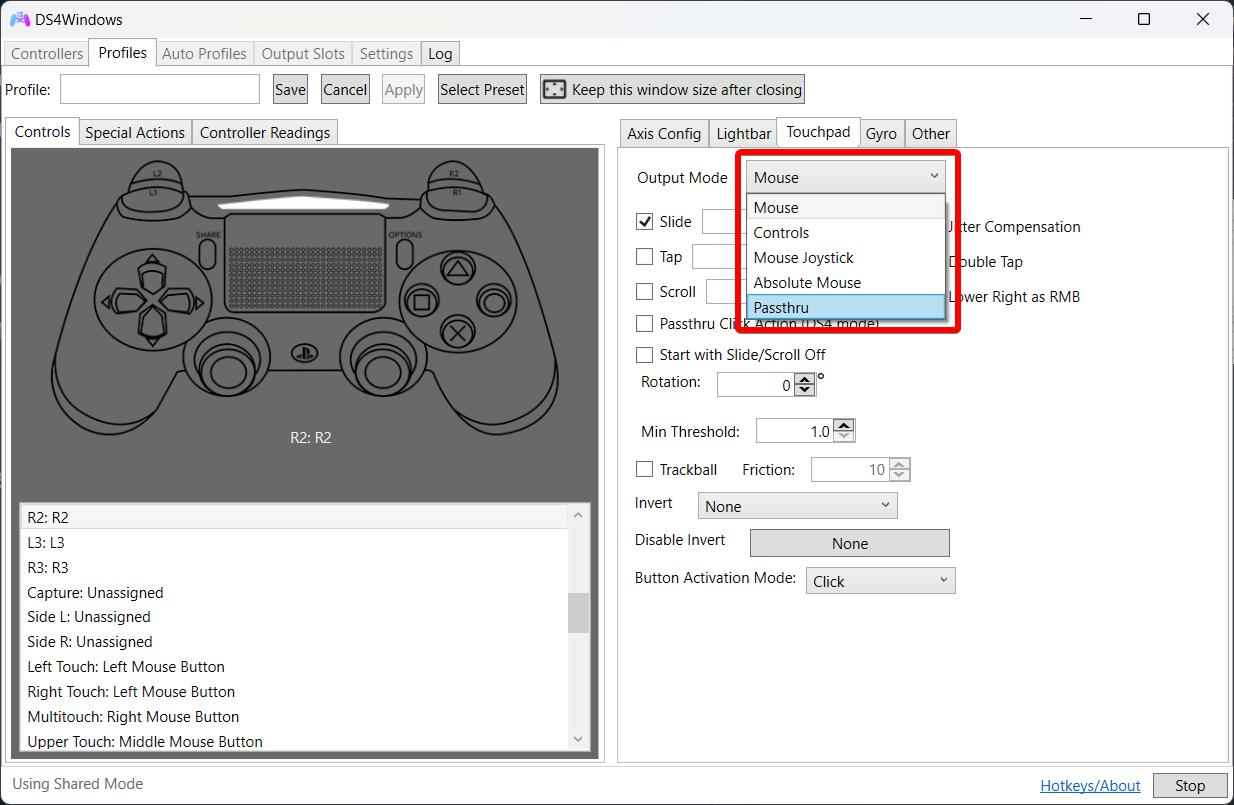Open the Other tab
The image size is (1234, 805).
coord(931,133)
